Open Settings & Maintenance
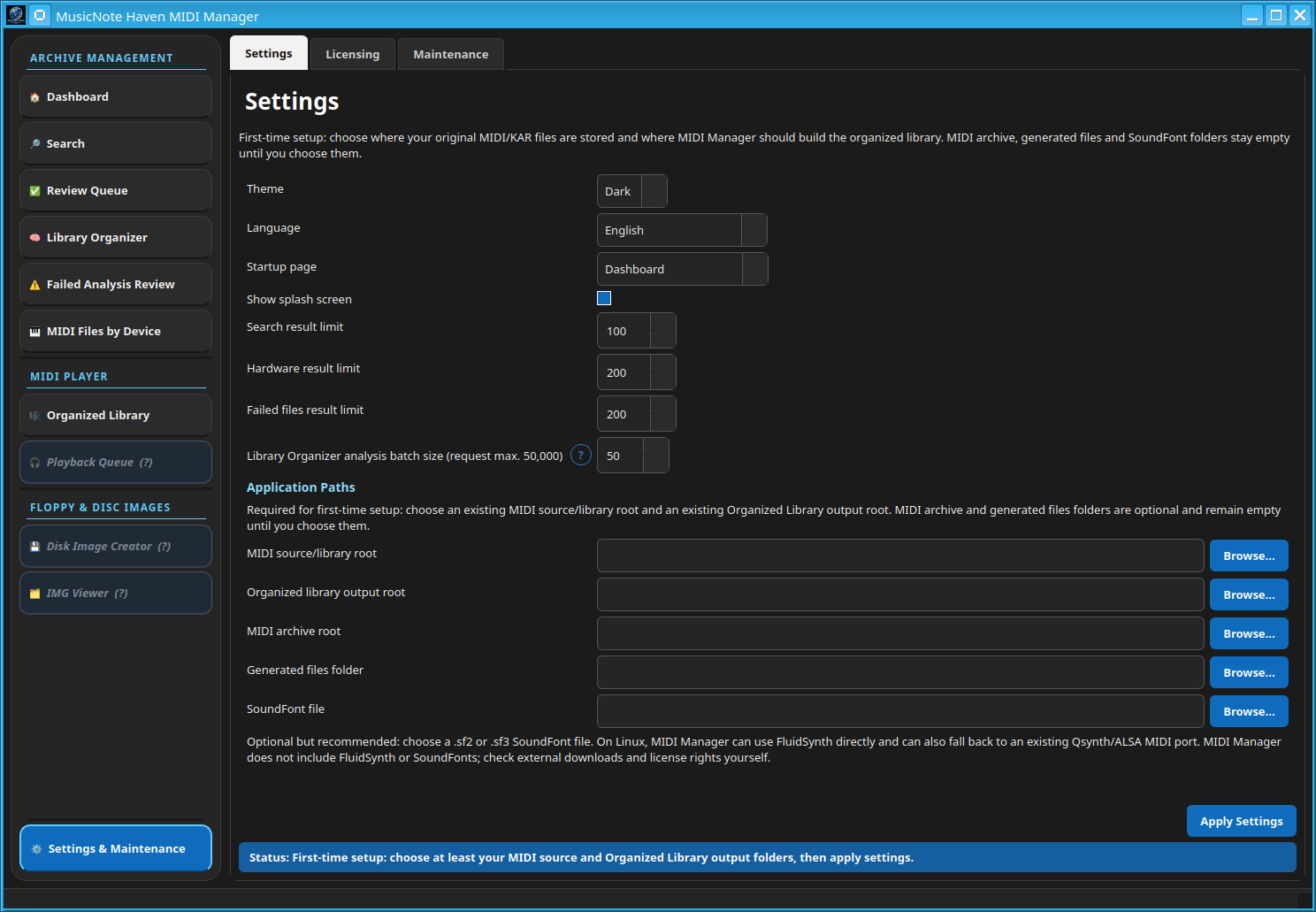 [x=116, y=848]
